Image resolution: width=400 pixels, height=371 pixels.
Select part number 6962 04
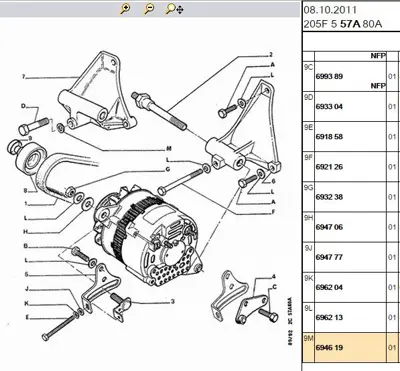[329, 287]
